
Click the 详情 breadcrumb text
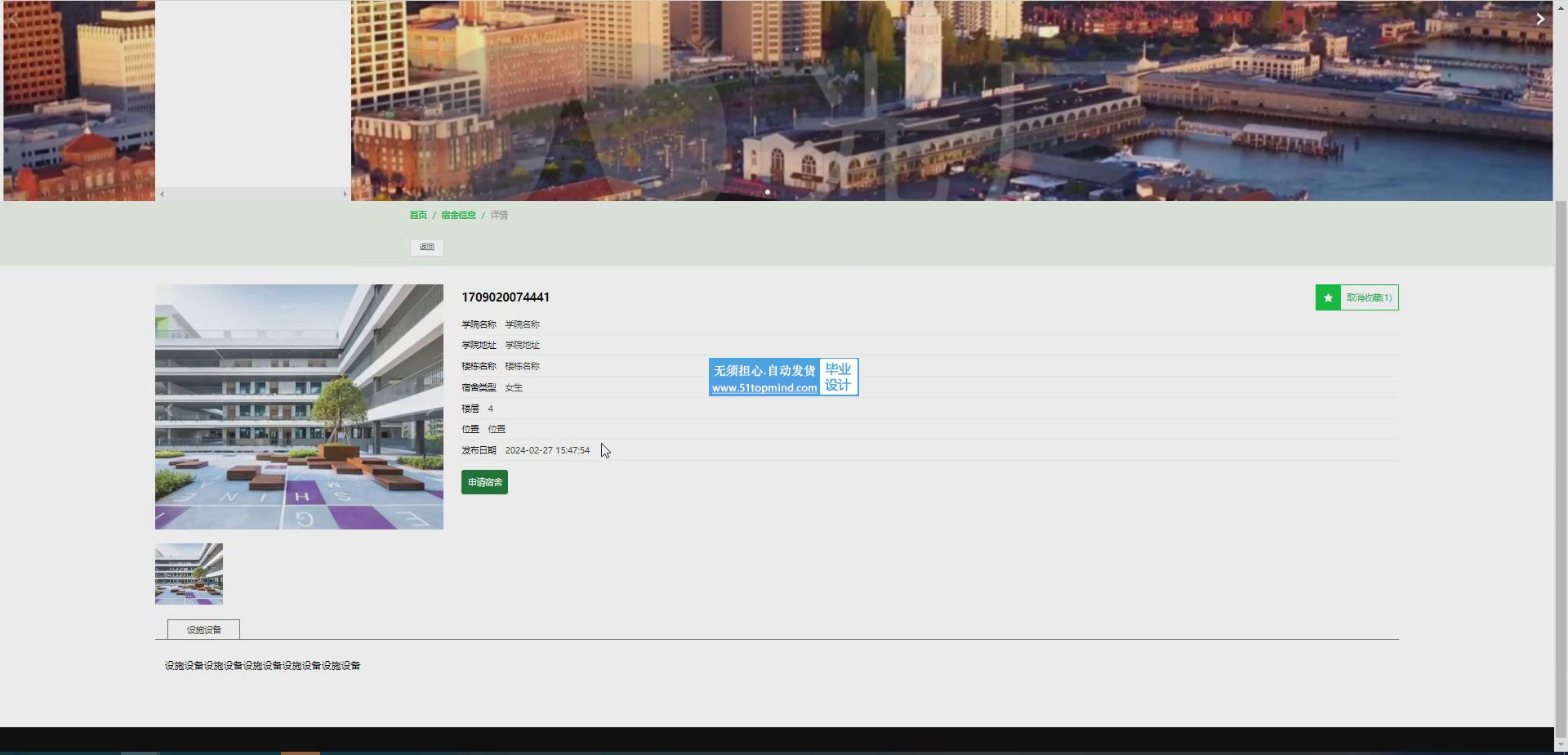499,215
